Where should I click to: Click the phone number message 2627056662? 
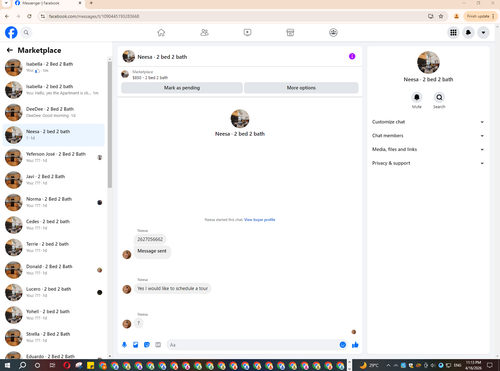click(x=150, y=239)
